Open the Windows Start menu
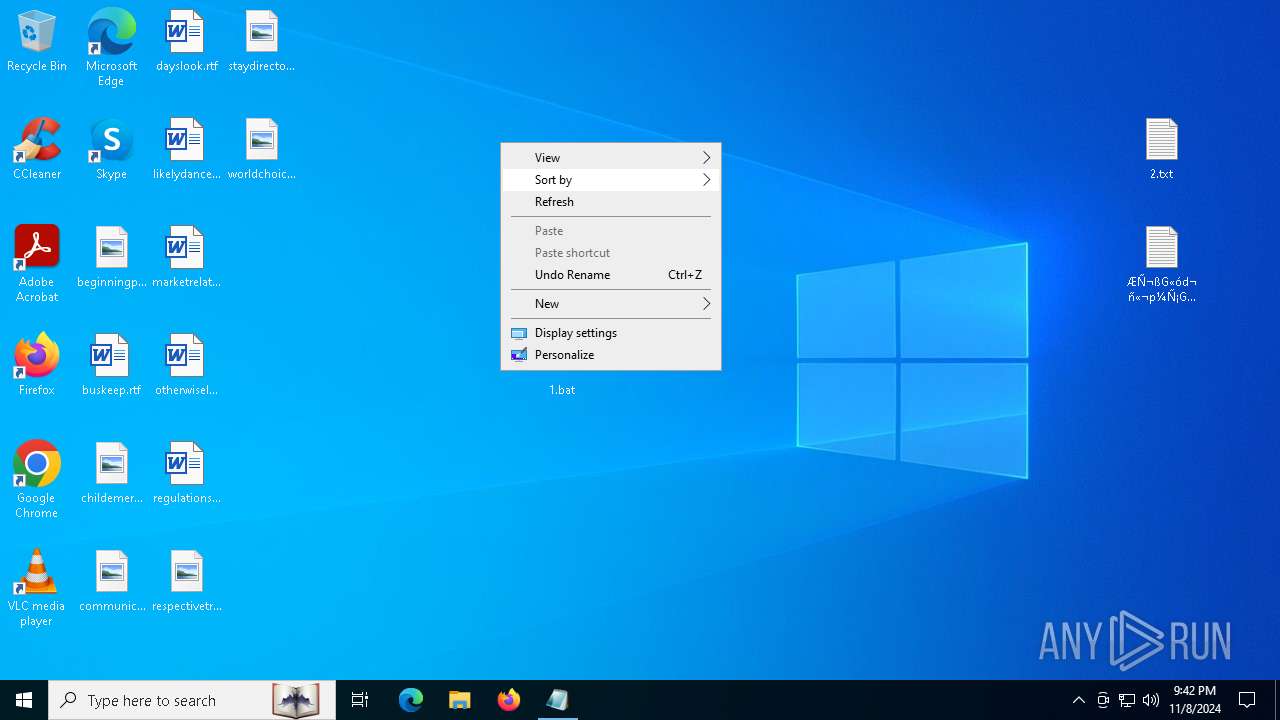The image size is (1280, 720). tap(24, 700)
